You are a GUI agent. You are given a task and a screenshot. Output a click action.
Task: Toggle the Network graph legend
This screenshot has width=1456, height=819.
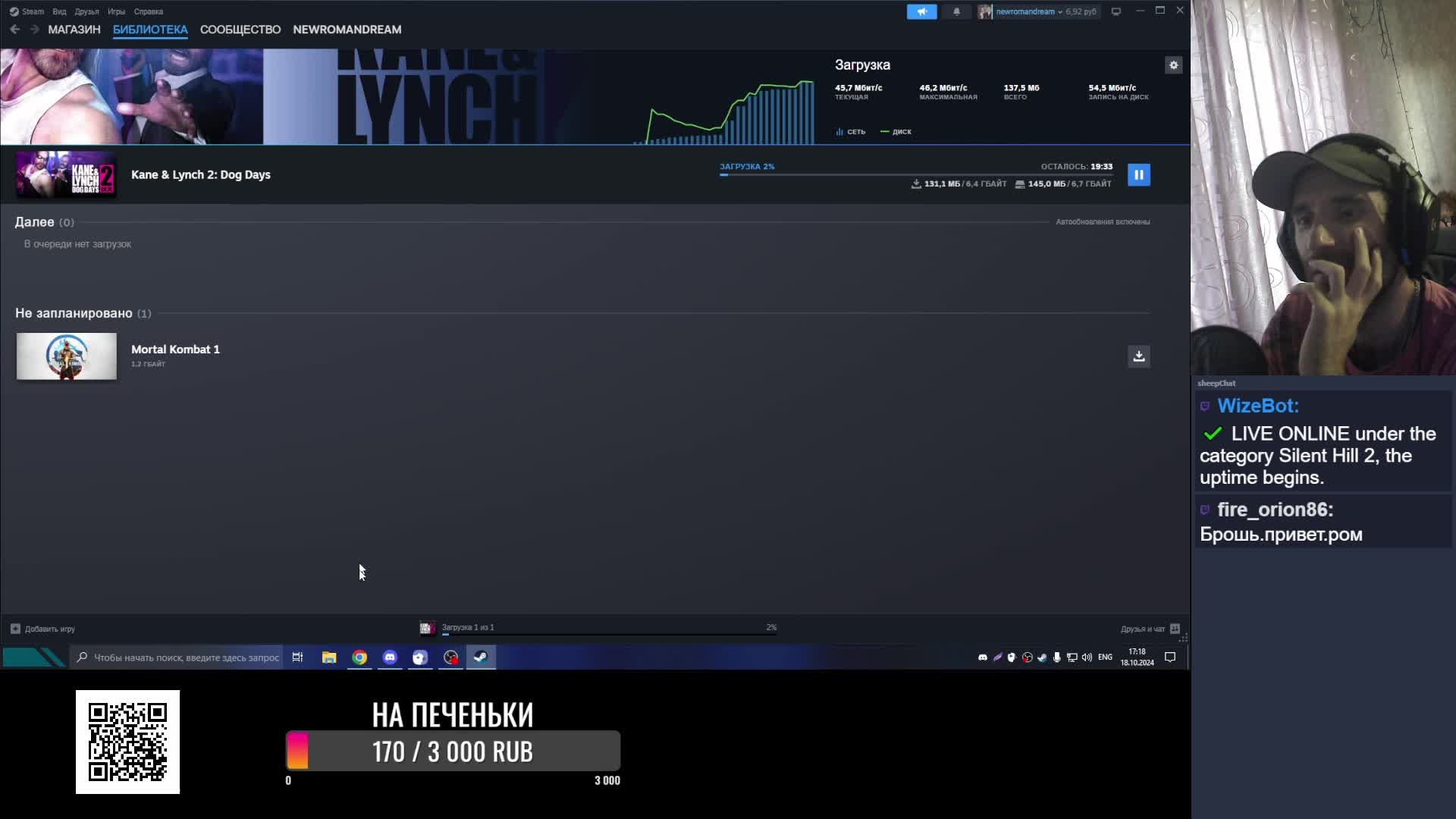tap(850, 132)
